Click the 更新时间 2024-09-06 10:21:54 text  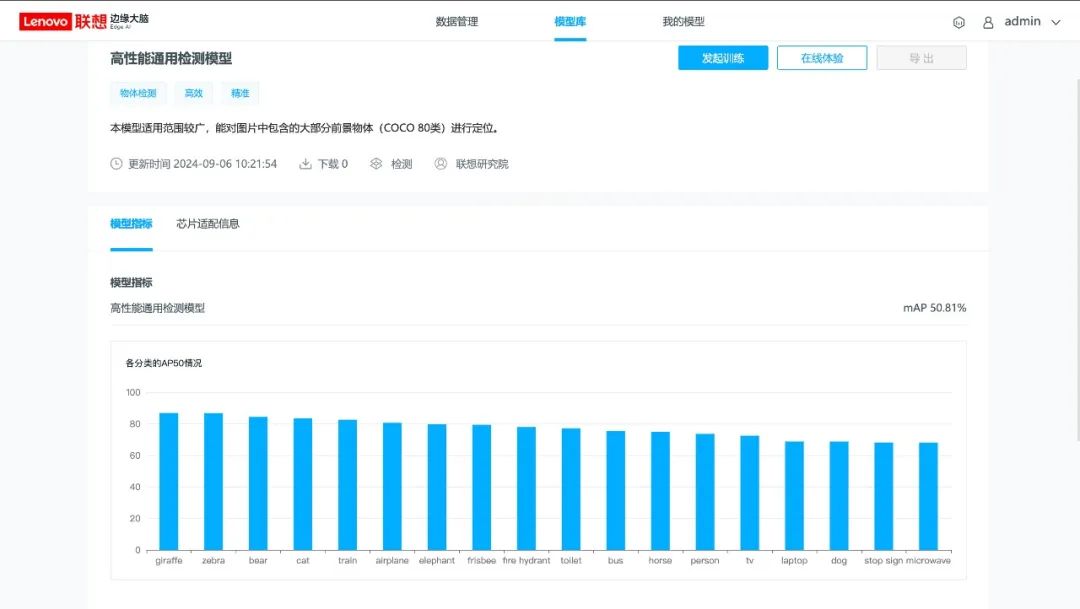coord(202,163)
